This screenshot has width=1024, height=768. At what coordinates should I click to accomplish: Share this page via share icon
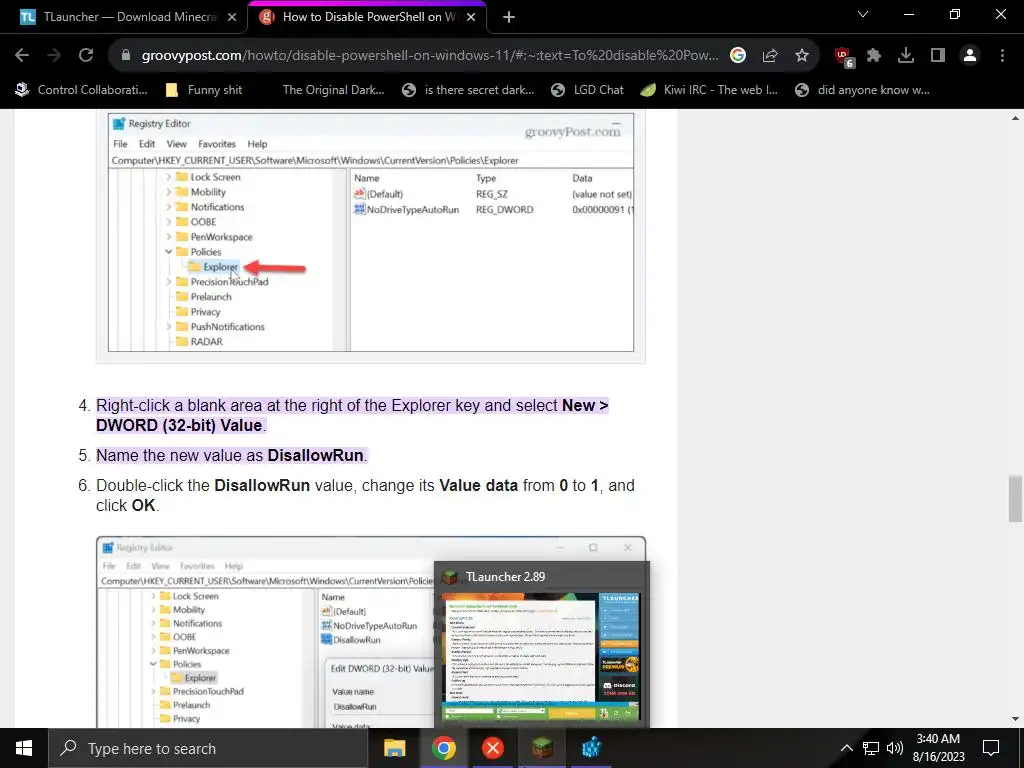pyautogui.click(x=770, y=56)
